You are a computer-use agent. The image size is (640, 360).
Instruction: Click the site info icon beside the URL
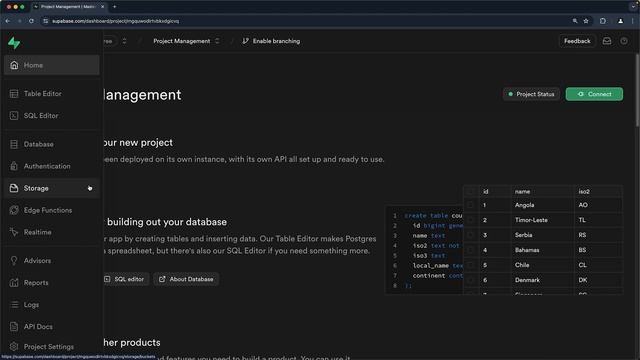[x=46, y=21]
